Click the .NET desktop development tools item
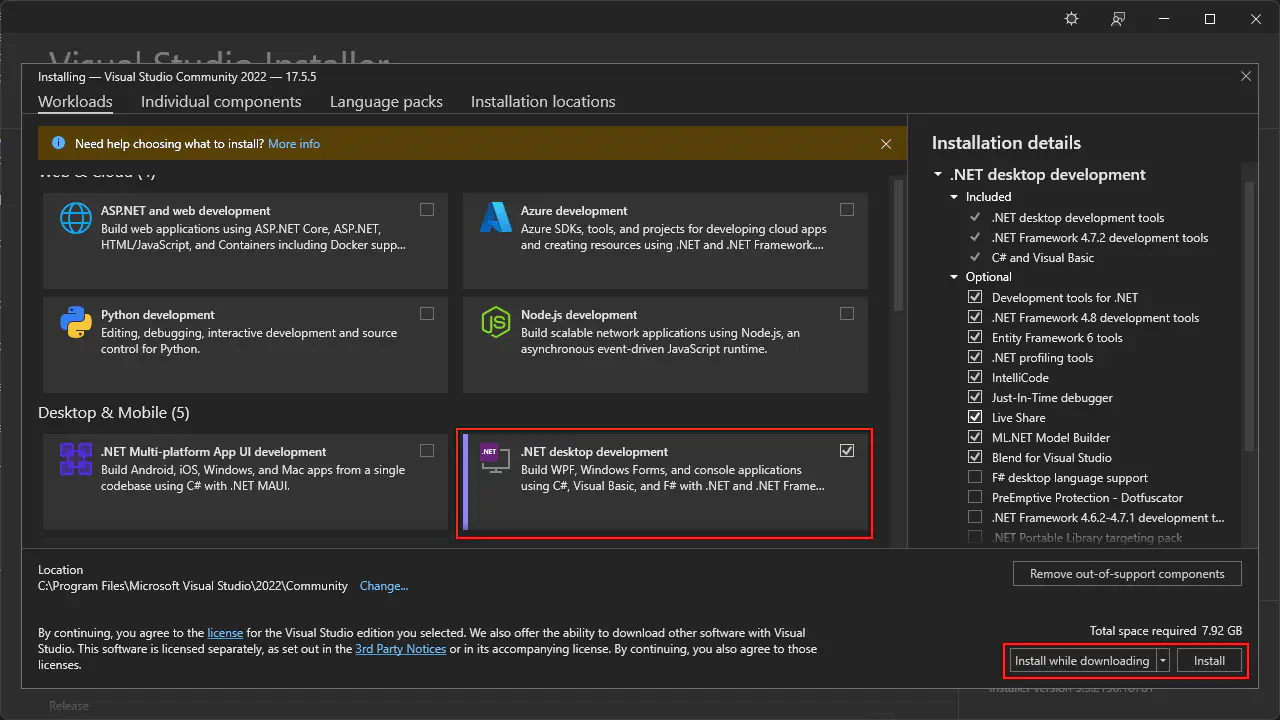The image size is (1280, 720). [x=1078, y=217]
